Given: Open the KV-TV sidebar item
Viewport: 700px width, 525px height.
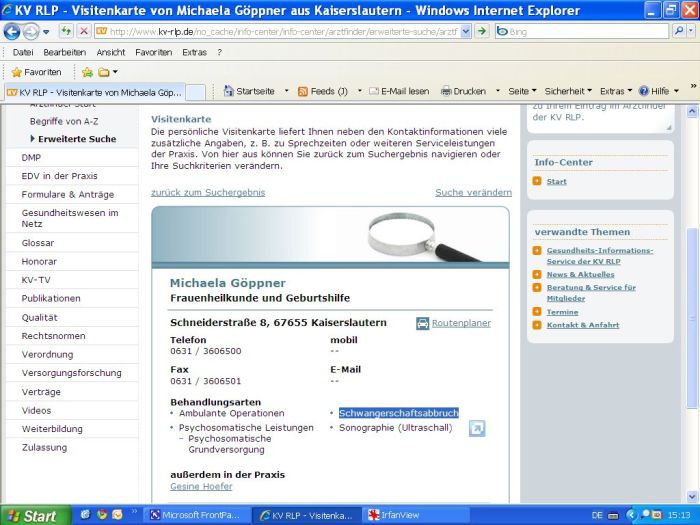Looking at the screenshot, I should (36, 280).
